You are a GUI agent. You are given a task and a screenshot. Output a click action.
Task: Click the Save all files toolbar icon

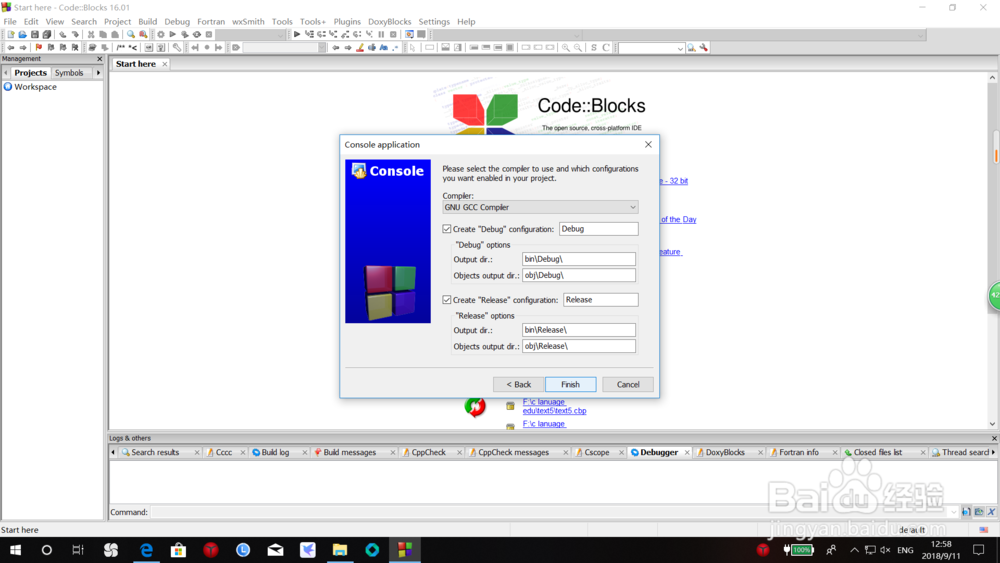click(47, 34)
